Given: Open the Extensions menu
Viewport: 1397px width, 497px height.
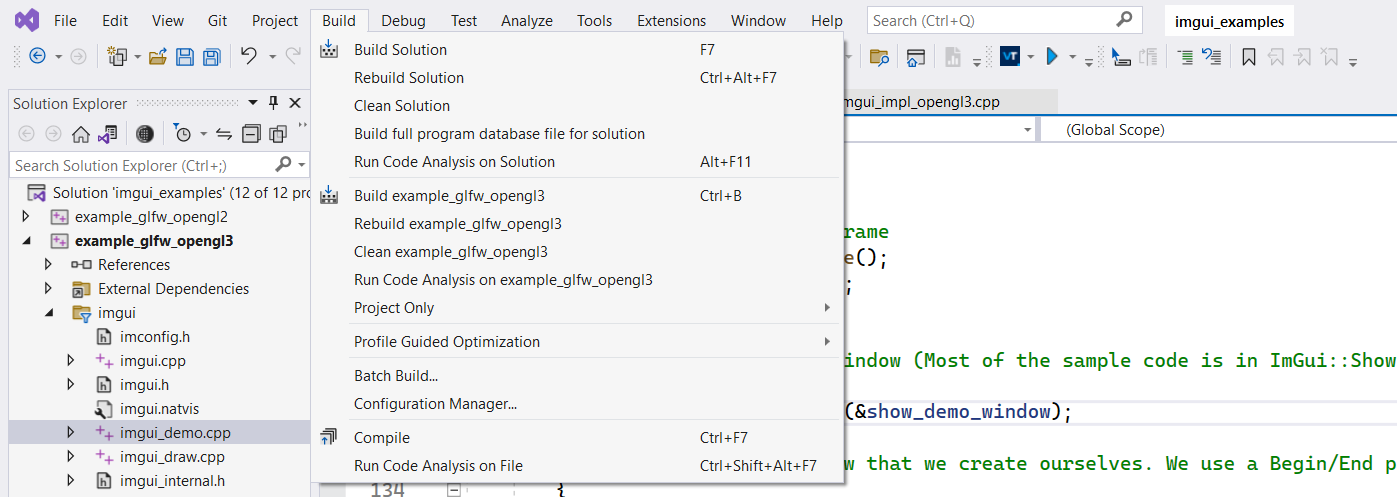Looking at the screenshot, I should (x=671, y=20).
